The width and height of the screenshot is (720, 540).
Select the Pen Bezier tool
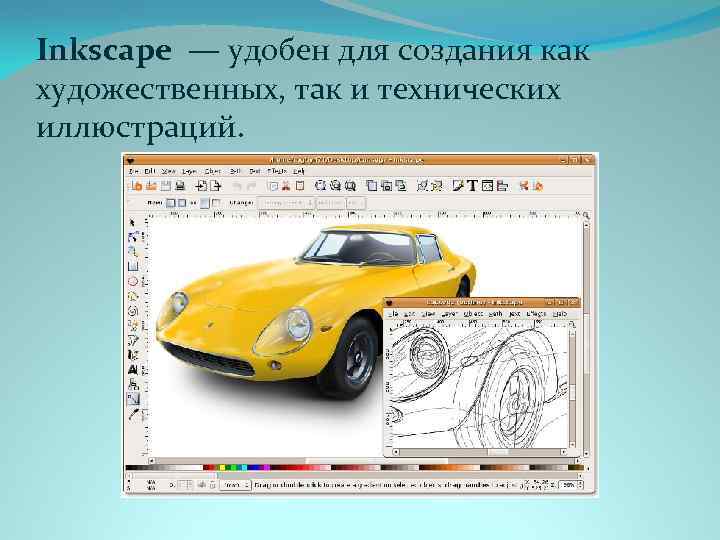coord(133,340)
